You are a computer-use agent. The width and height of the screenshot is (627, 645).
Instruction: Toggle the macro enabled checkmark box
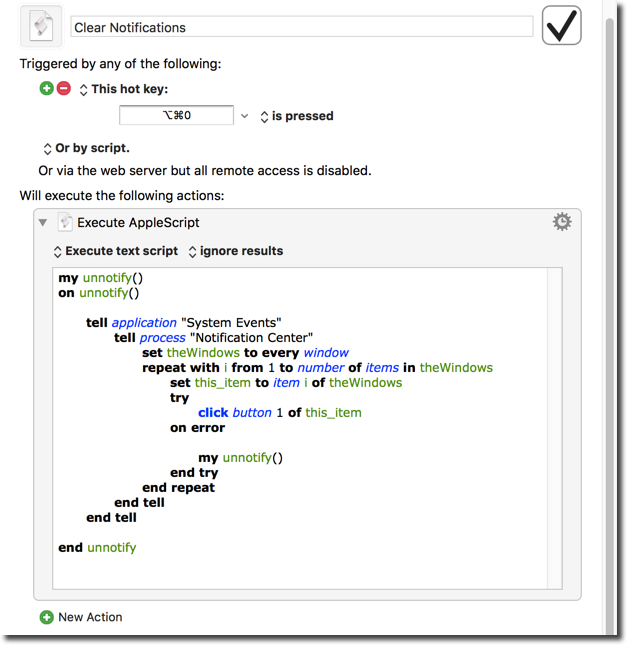pyautogui.click(x=561, y=25)
